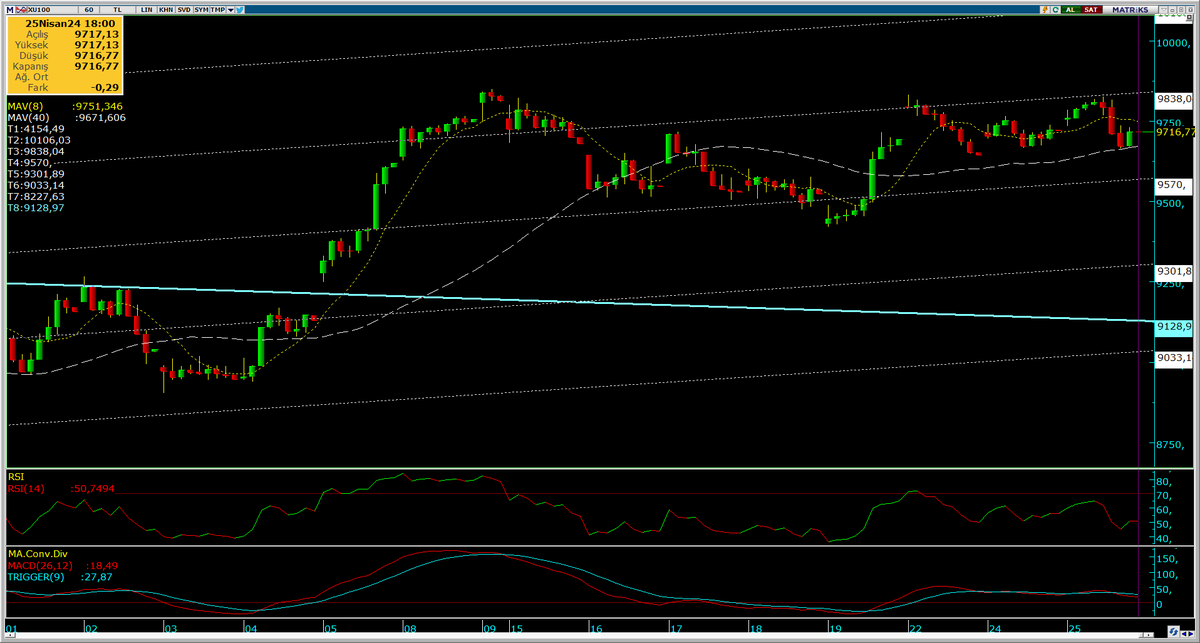The width and height of the screenshot is (1200, 643).
Task: Click the green AL buy button
Action: click(1071, 10)
